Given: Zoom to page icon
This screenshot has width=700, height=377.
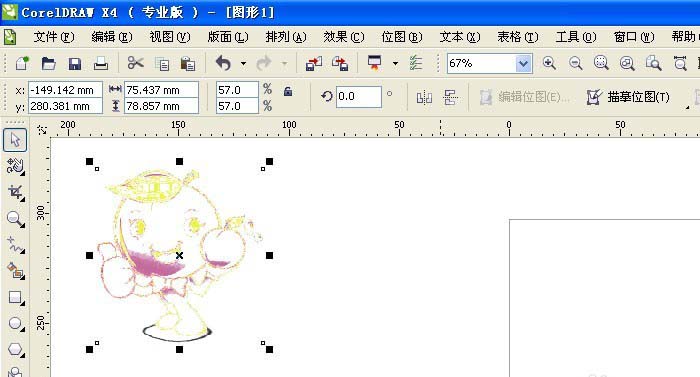Looking at the screenshot, I should pos(654,63).
